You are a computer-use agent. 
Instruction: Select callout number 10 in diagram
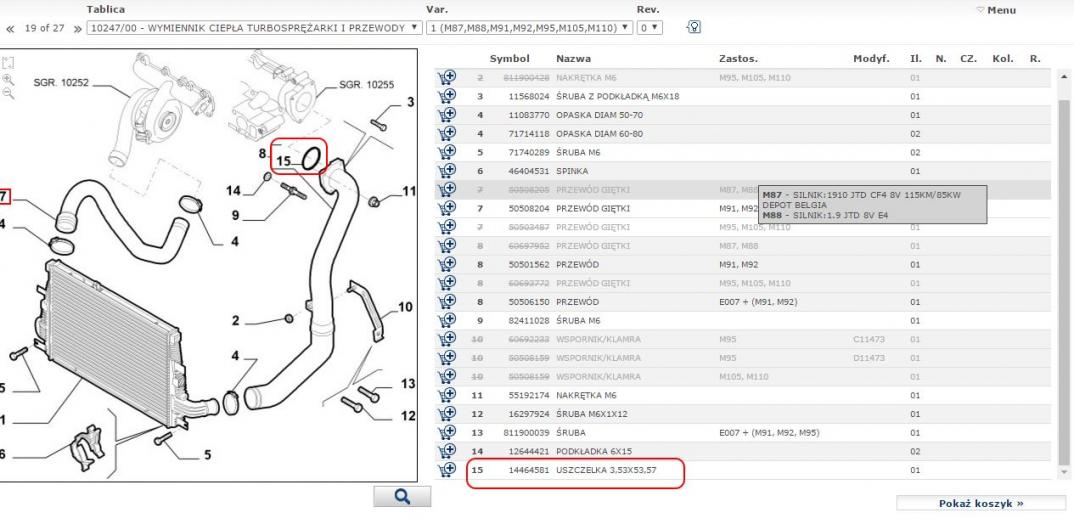coord(405,307)
